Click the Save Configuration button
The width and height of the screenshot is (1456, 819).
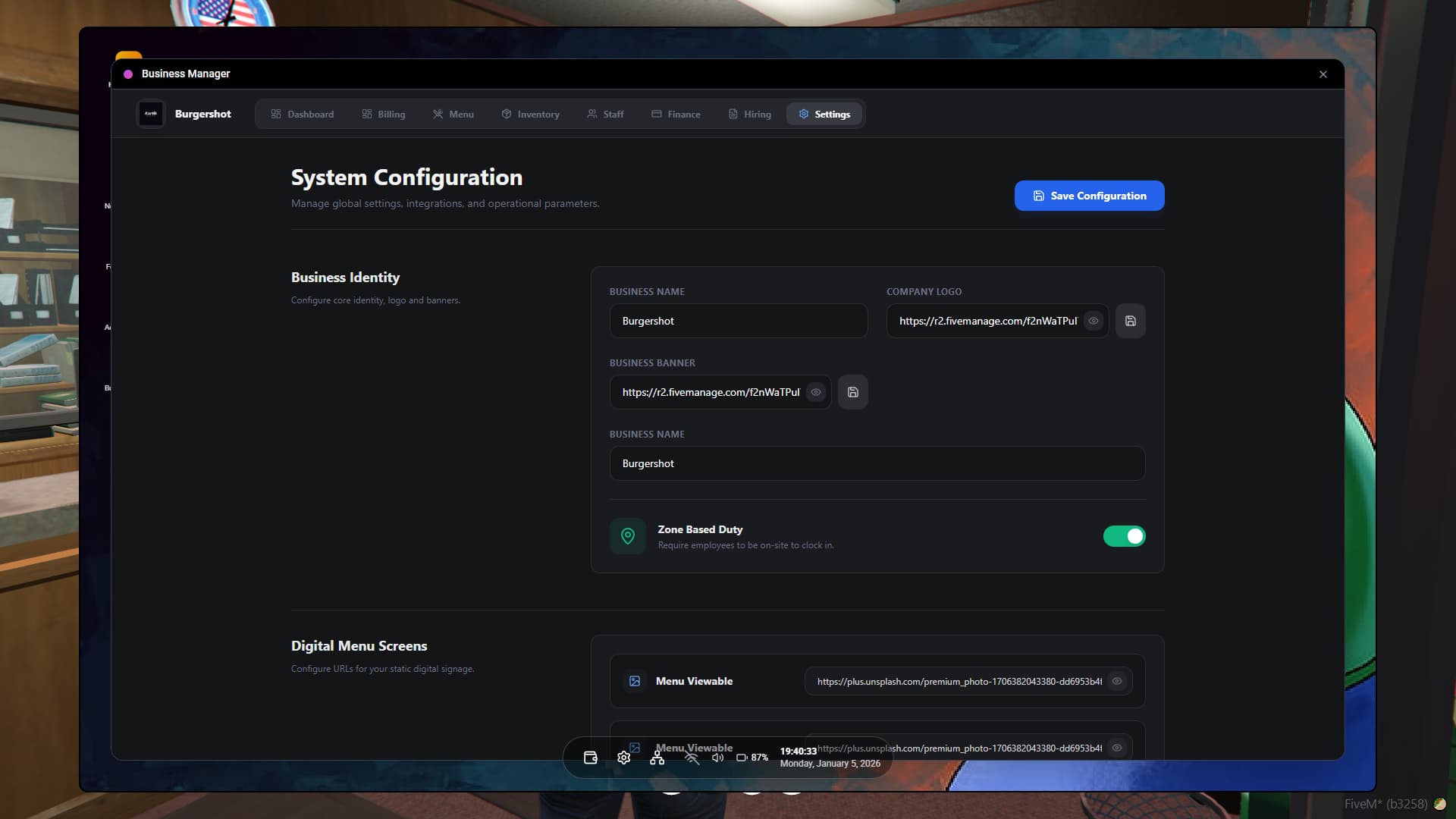pos(1089,196)
